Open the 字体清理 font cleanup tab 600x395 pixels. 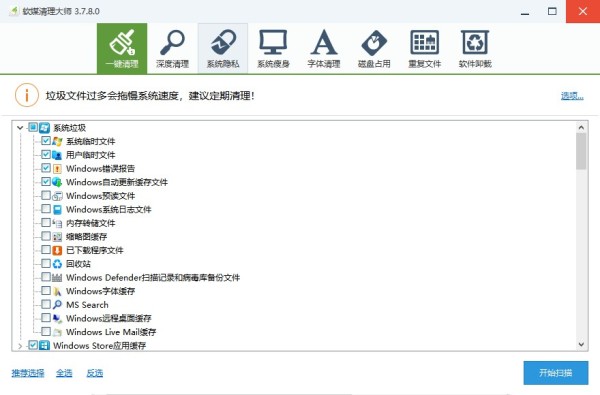click(x=324, y=49)
